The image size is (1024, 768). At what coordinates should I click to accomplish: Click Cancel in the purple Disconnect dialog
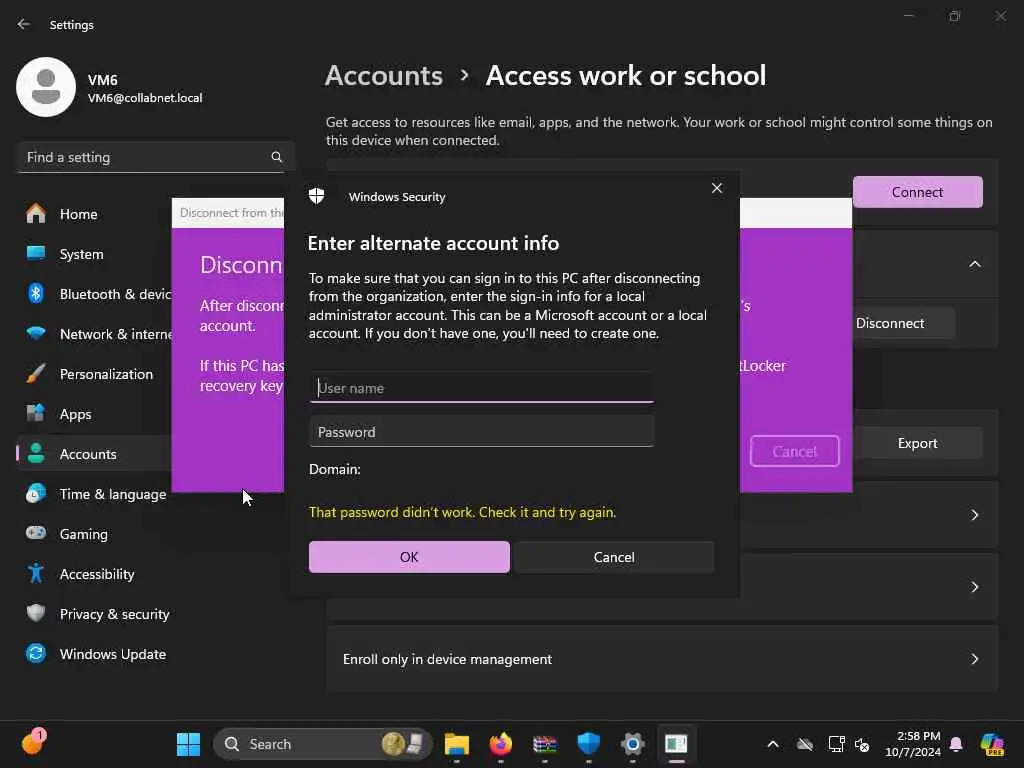tap(794, 451)
